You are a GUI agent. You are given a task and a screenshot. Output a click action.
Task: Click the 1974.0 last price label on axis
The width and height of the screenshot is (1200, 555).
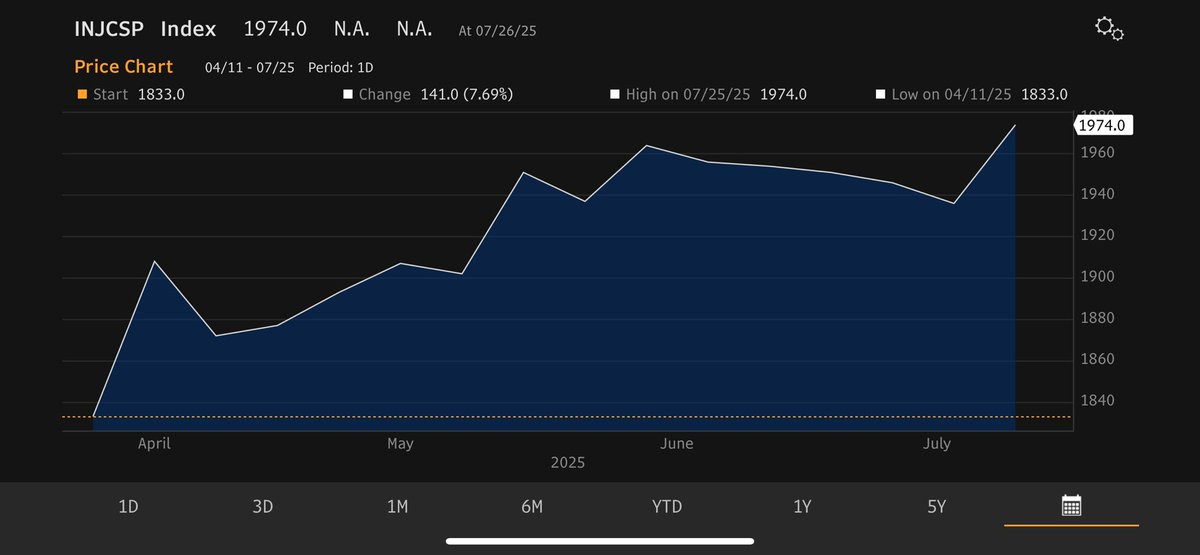pyautogui.click(x=1102, y=125)
